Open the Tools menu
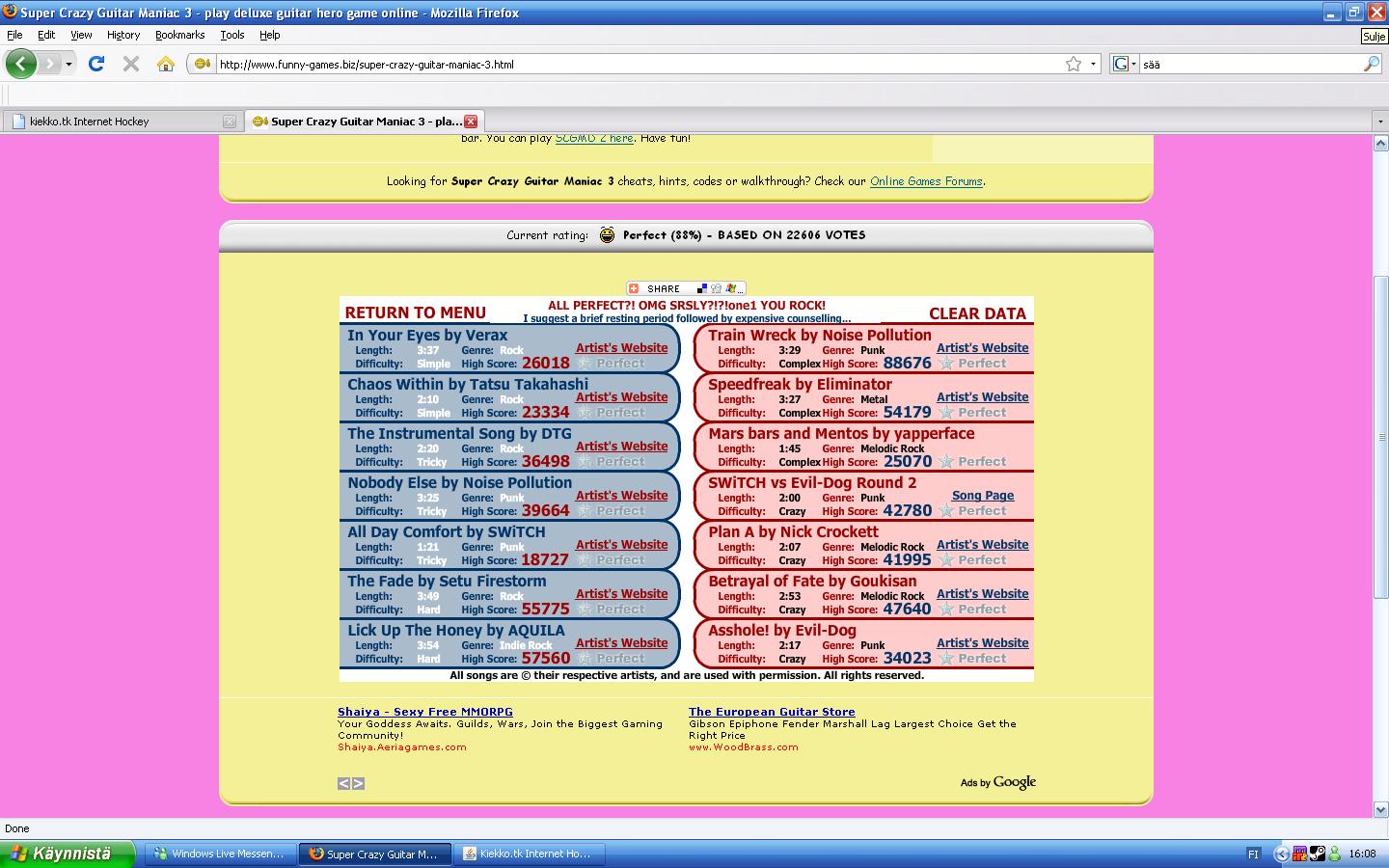Image resolution: width=1389 pixels, height=868 pixels. 232,35
